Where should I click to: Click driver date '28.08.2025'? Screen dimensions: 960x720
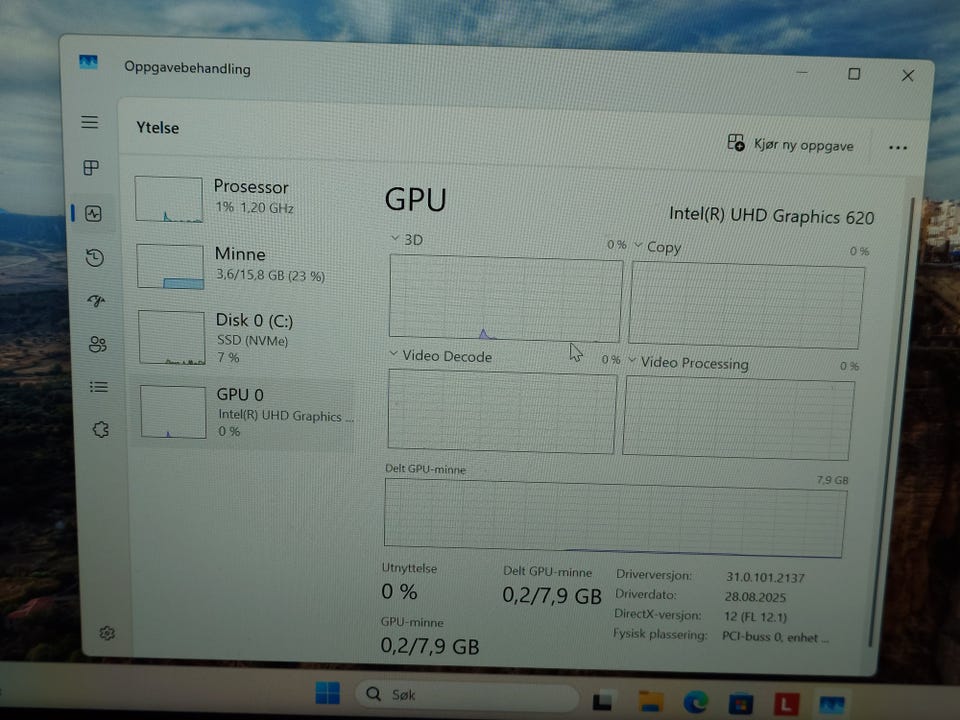tap(755, 596)
